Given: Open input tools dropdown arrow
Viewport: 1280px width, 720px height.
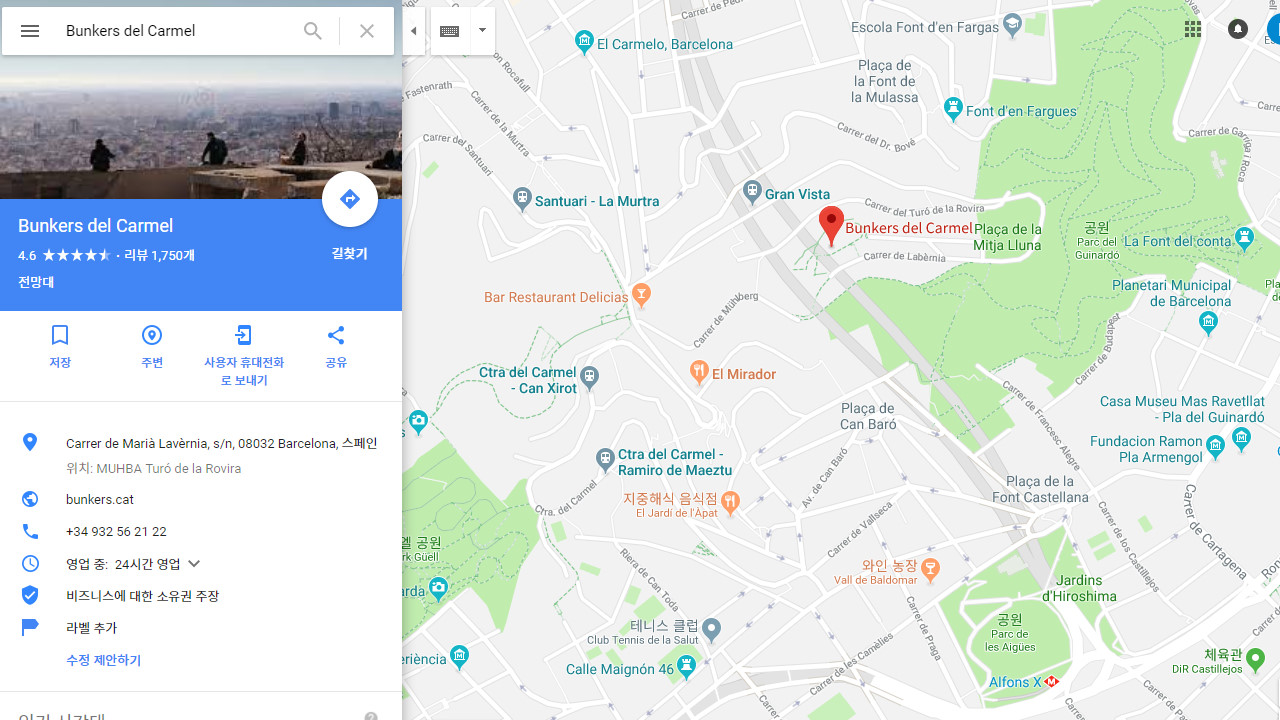Looking at the screenshot, I should point(482,31).
